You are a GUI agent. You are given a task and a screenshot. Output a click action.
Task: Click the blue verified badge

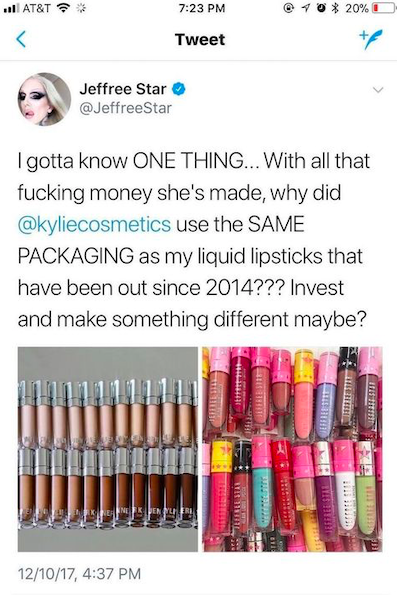[179, 89]
